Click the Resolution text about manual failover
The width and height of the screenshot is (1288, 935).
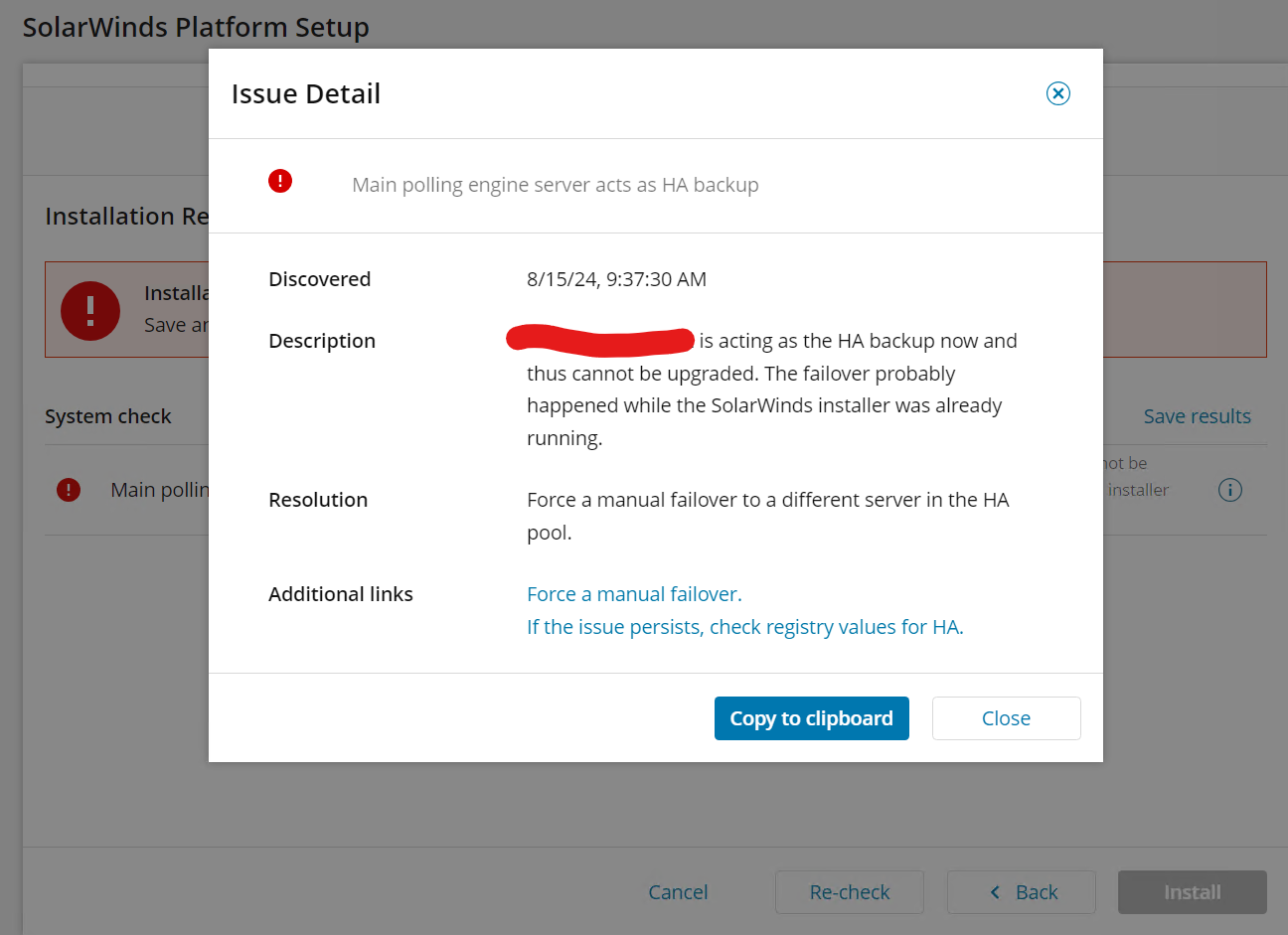(x=768, y=516)
